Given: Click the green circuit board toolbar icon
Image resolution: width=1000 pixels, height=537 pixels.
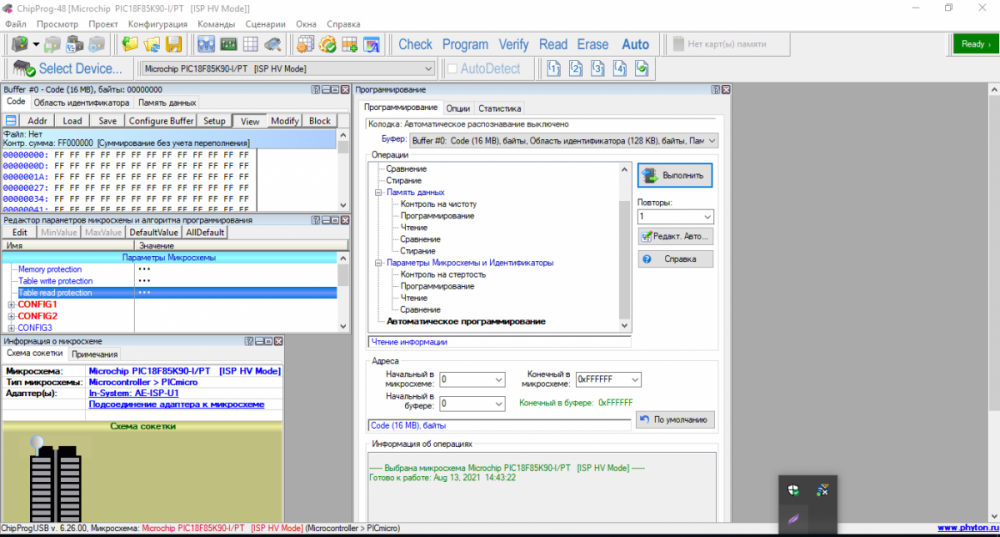Looking at the screenshot, I should [x=228, y=44].
